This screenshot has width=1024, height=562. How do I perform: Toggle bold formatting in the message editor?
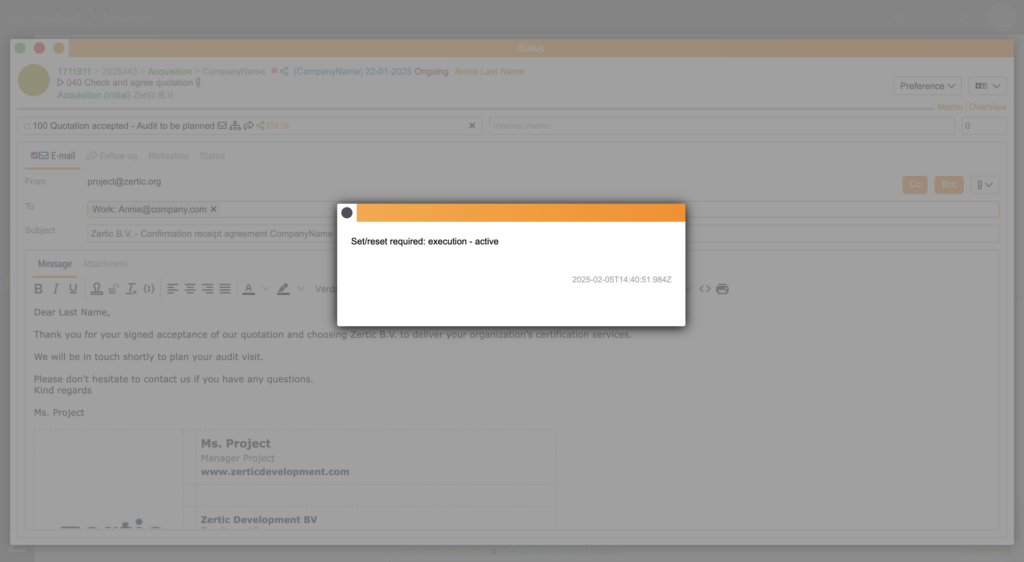pos(38,289)
